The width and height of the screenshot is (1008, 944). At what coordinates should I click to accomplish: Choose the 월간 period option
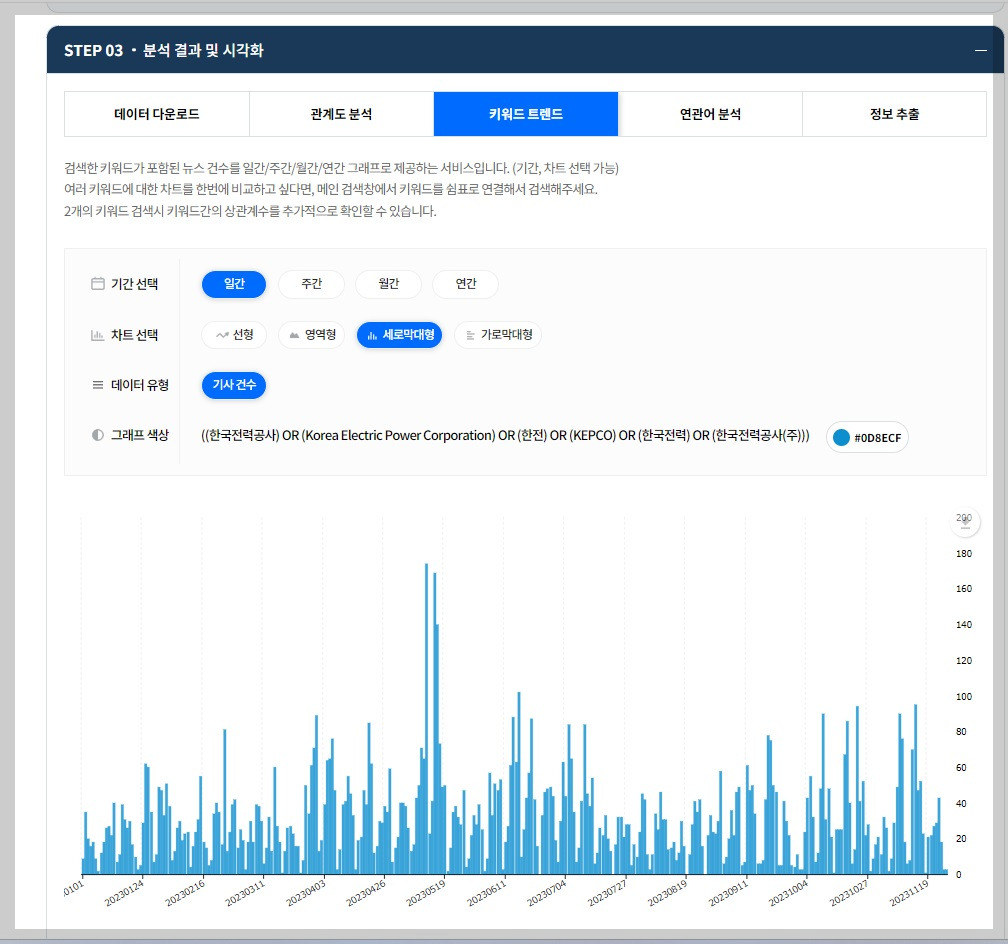[x=388, y=284]
